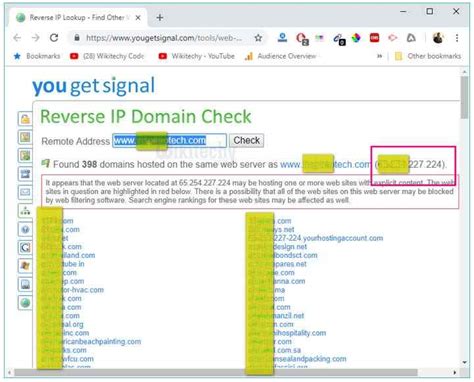
Task: Click the picture frame tool icon above the globe
Action: 25,284
